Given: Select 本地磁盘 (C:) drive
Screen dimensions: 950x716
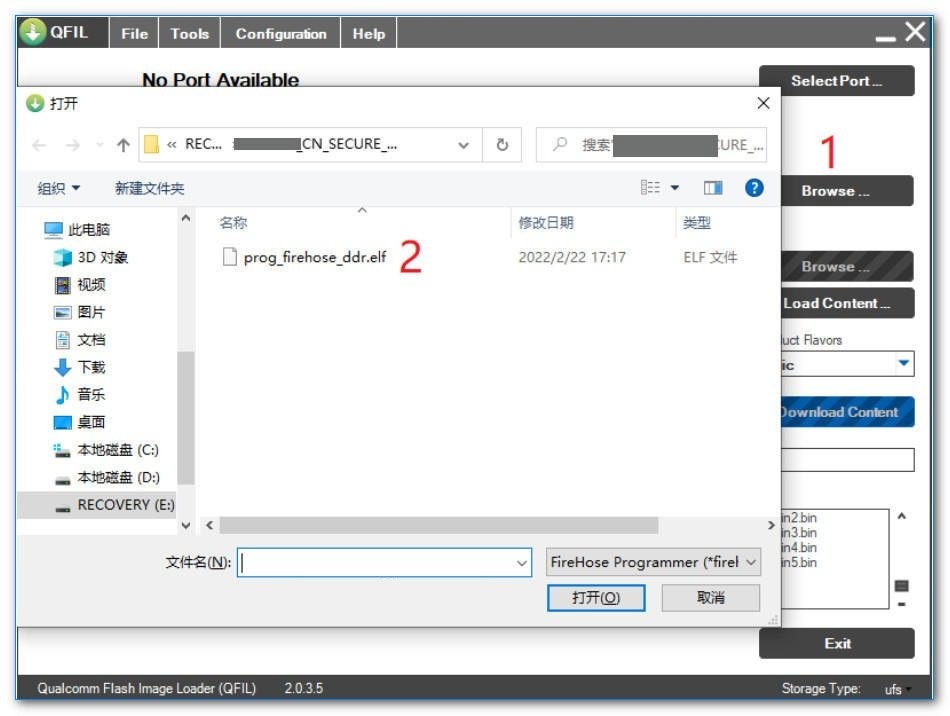Looking at the screenshot, I should [118, 450].
